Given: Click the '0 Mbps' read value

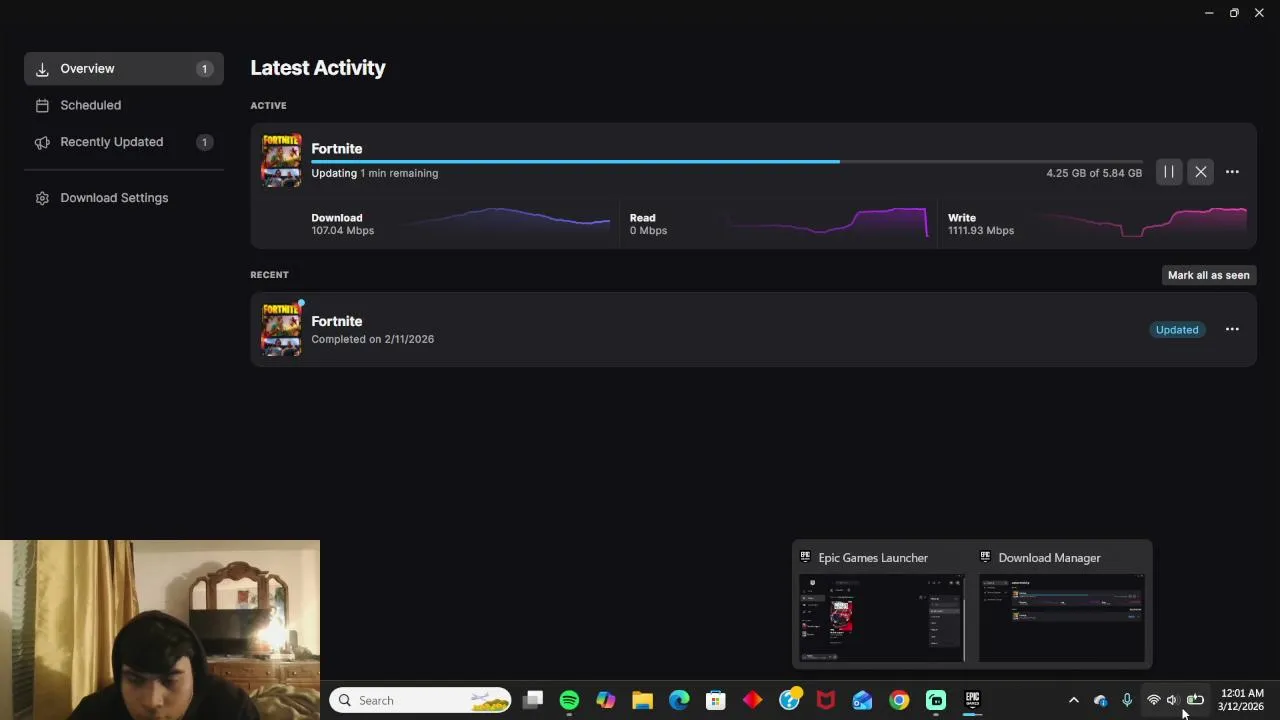Looking at the screenshot, I should [648, 231].
